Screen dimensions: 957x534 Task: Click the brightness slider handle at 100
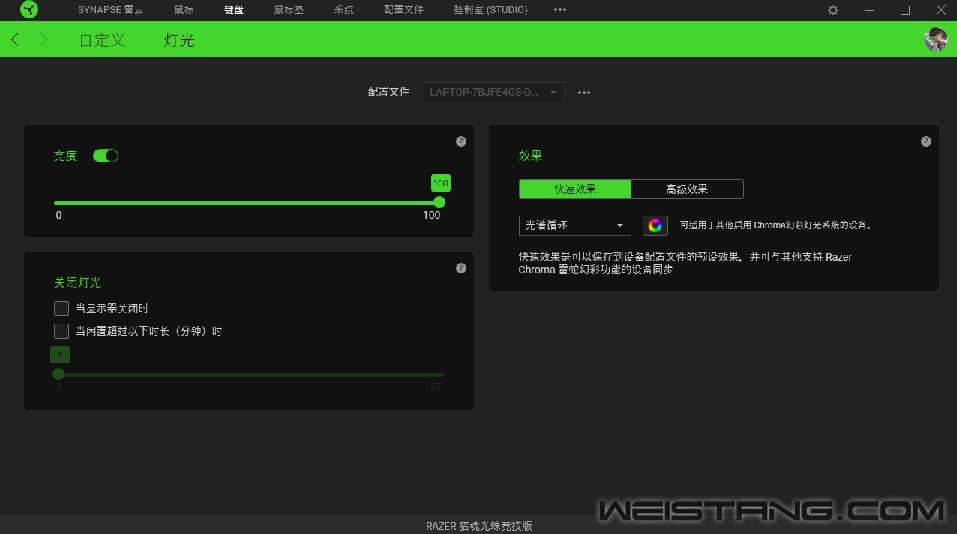[x=439, y=202]
